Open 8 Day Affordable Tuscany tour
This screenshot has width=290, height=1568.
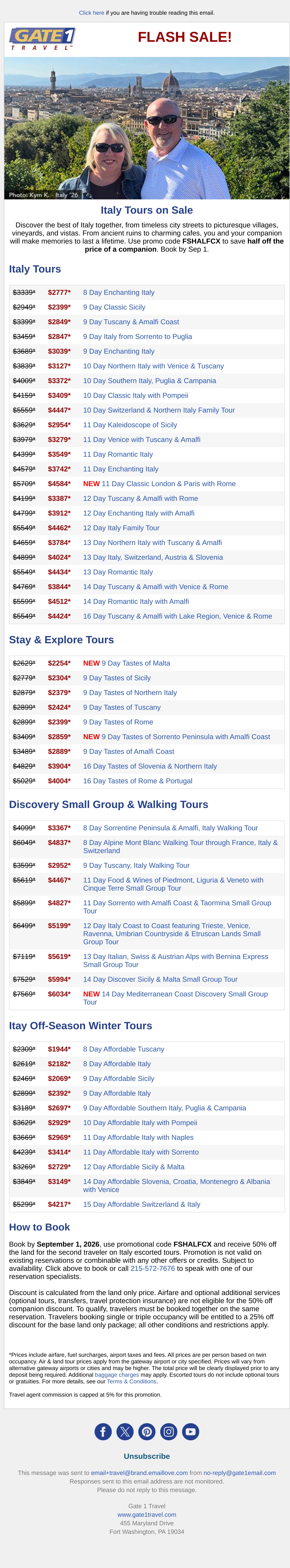tap(124, 1049)
